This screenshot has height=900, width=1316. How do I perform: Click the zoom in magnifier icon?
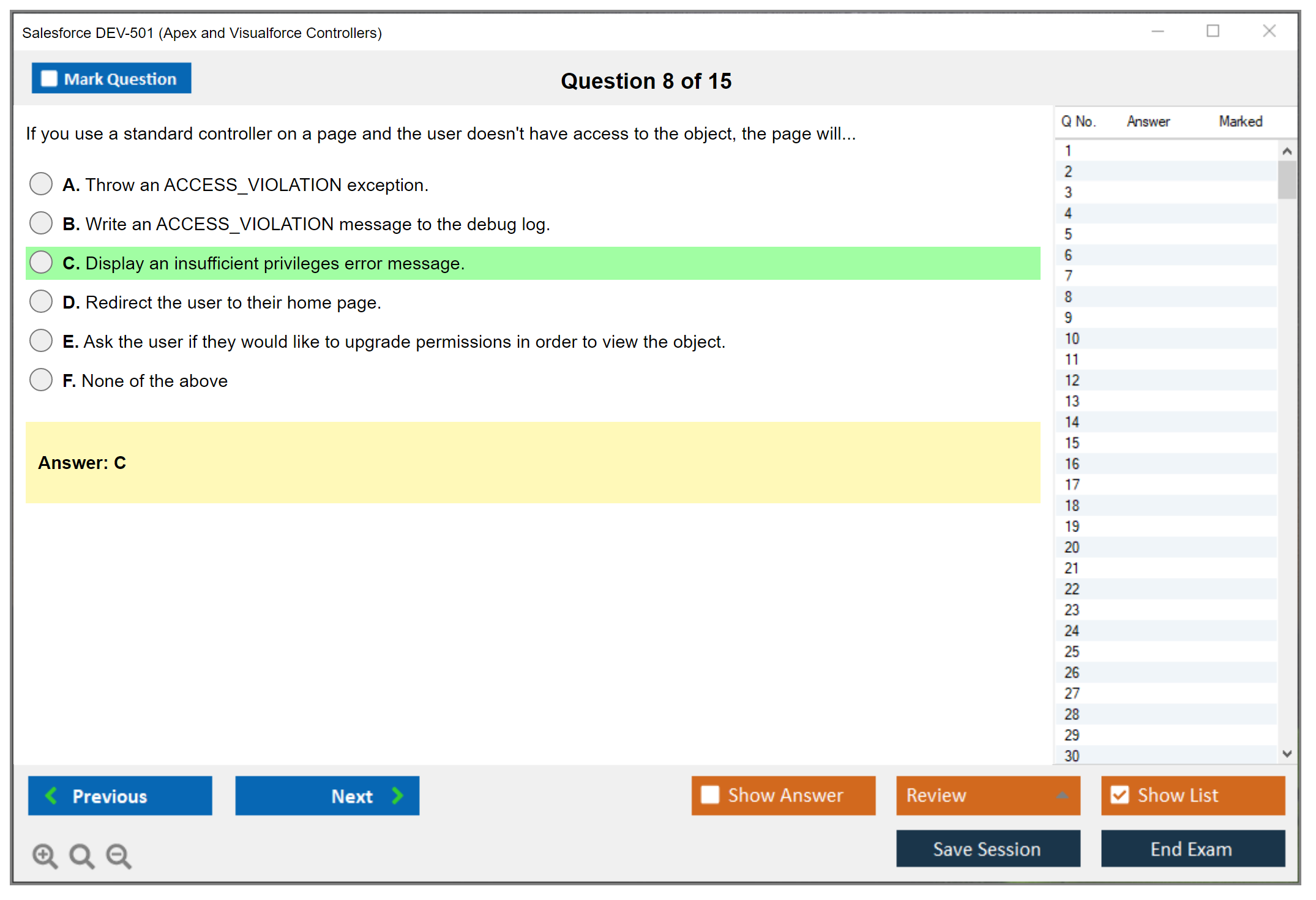[x=45, y=855]
